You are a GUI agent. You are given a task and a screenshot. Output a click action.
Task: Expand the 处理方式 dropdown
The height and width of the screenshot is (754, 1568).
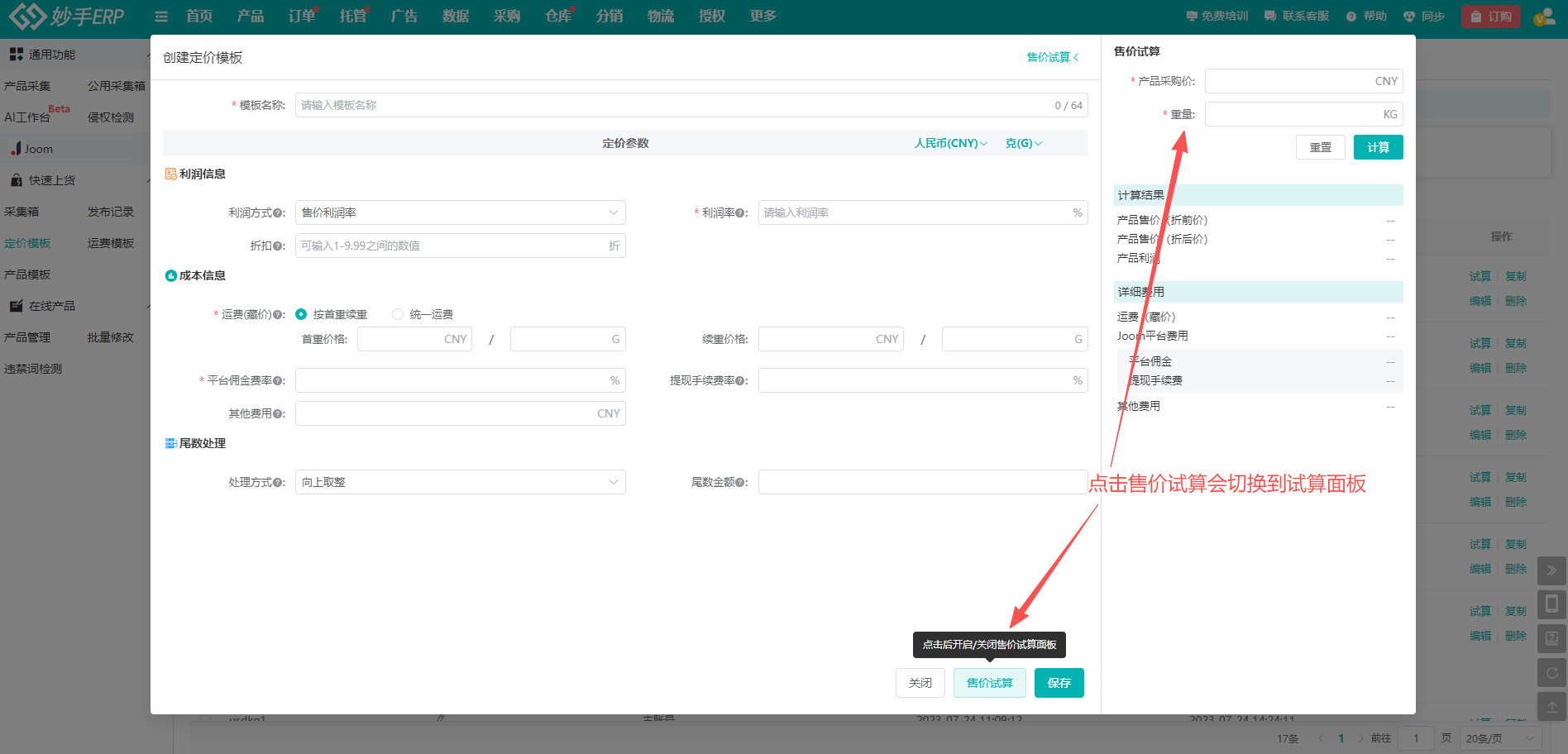pyautogui.click(x=460, y=482)
